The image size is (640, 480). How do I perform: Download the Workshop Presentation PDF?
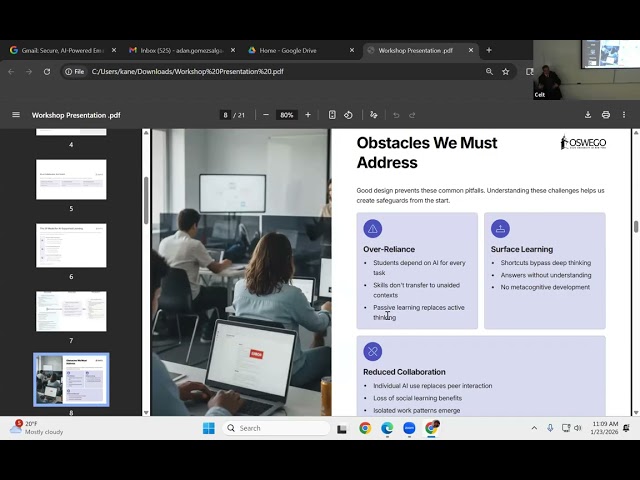(x=588, y=115)
